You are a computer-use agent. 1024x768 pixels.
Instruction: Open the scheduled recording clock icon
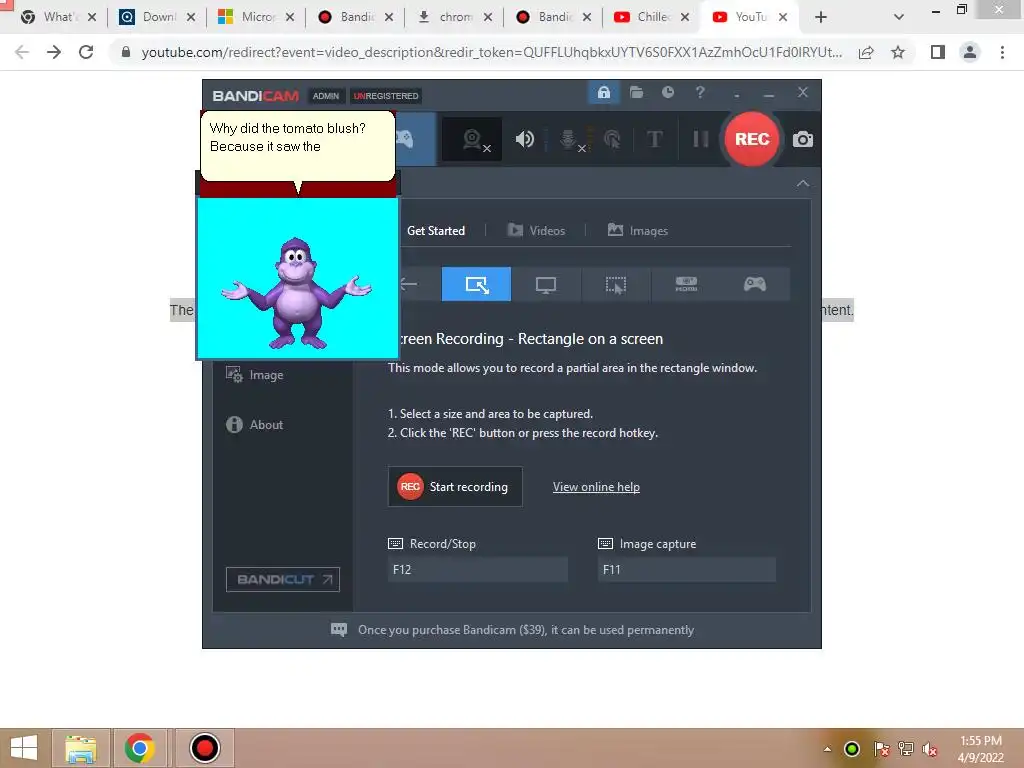point(667,93)
